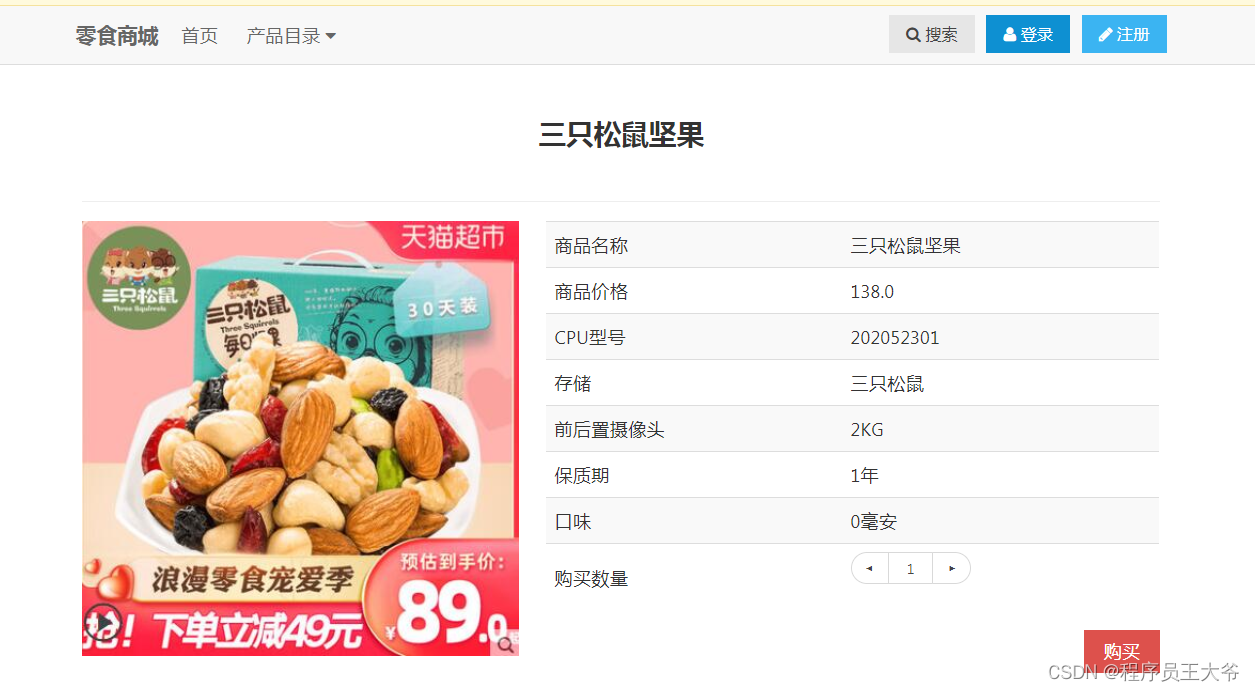Click the red 购买 button
The height and width of the screenshot is (691, 1255).
(x=1122, y=651)
